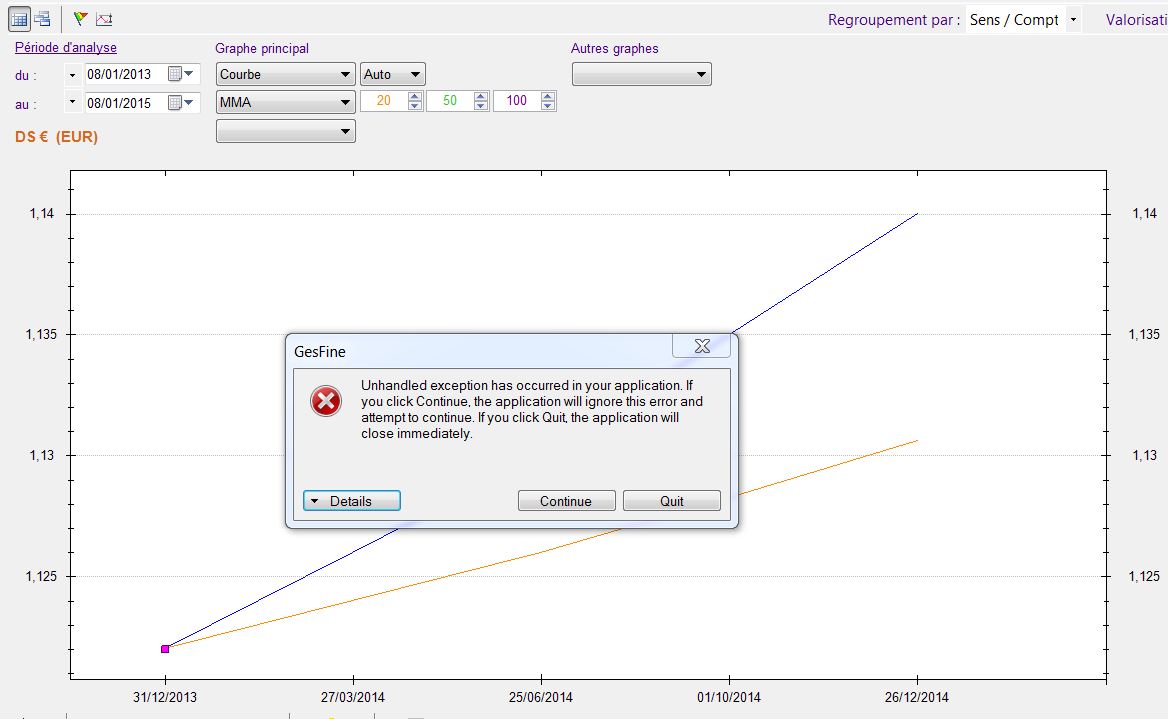Click the stepper arrows for the purple 100 period value

click(547, 102)
